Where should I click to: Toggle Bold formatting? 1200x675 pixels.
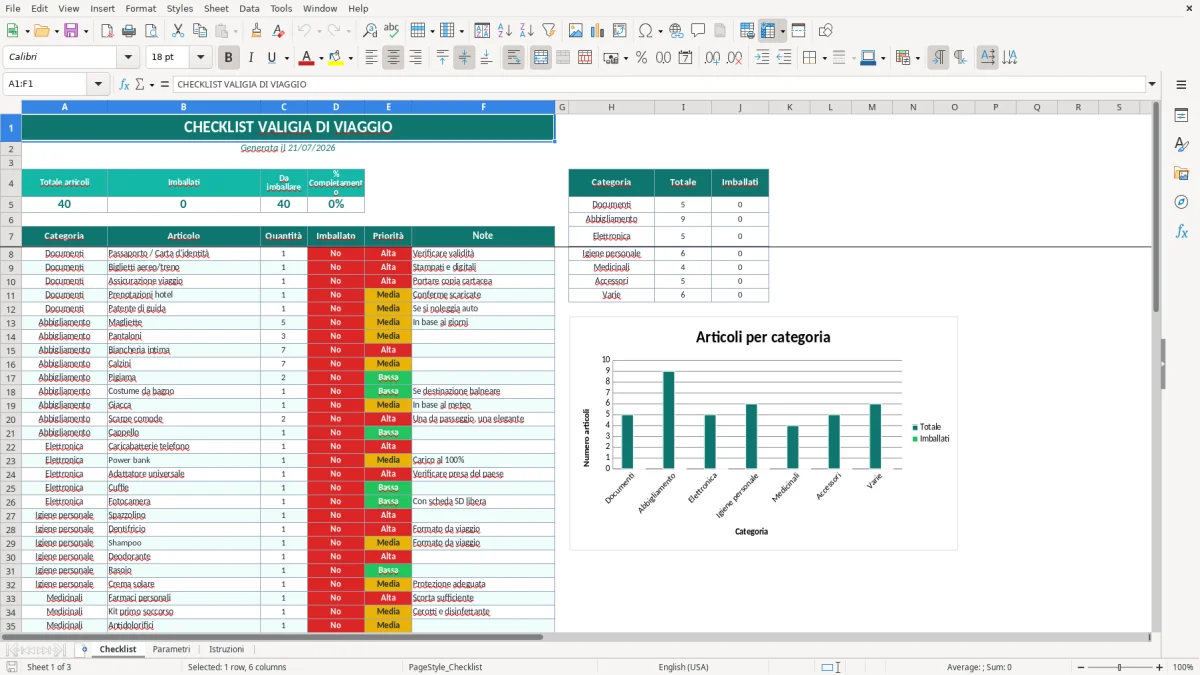pos(229,58)
